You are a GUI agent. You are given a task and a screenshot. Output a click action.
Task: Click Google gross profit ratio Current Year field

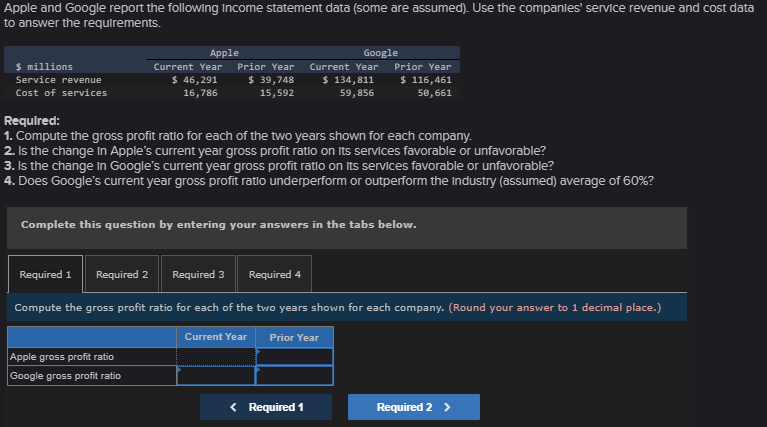point(216,376)
